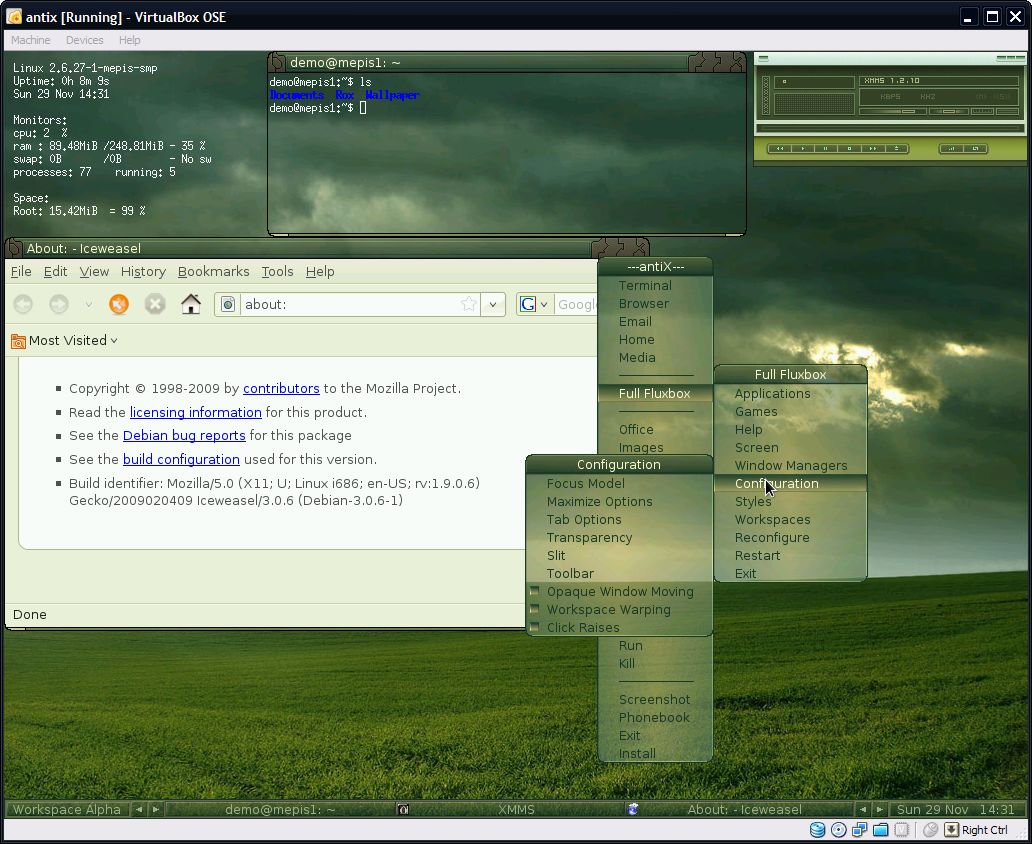1032x844 pixels.
Task: Toggle shuffle in XMMS
Action: [951, 149]
